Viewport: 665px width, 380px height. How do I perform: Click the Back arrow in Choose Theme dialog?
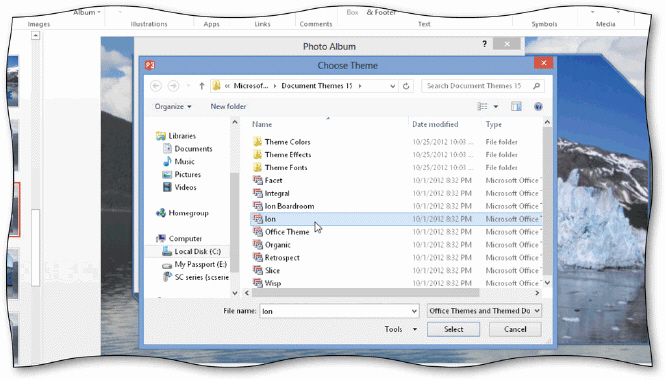pos(156,86)
